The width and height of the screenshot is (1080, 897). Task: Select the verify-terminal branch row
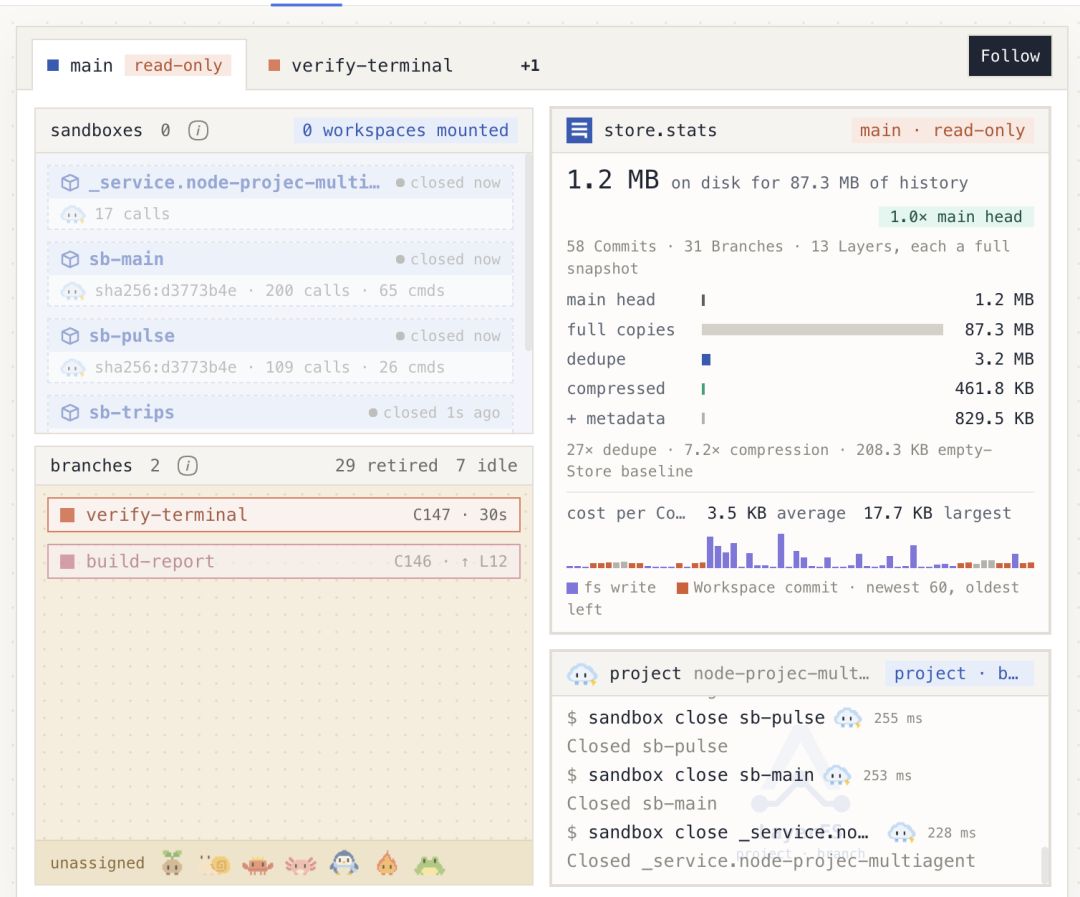click(x=284, y=515)
